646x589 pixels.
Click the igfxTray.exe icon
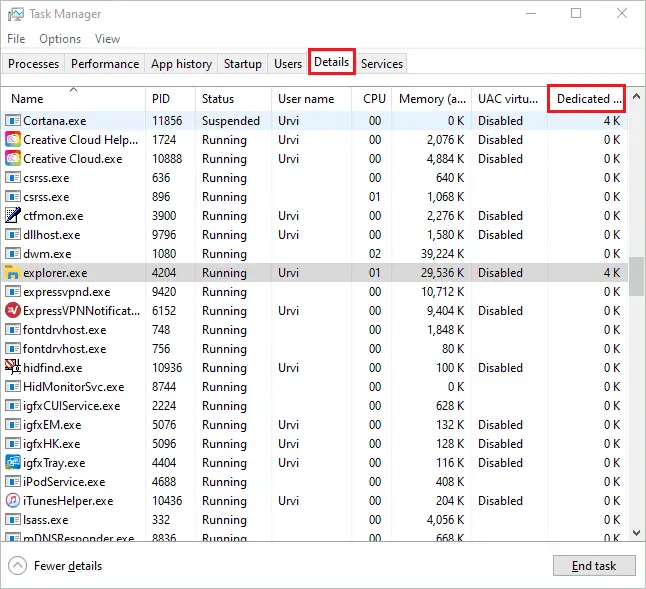point(12,463)
